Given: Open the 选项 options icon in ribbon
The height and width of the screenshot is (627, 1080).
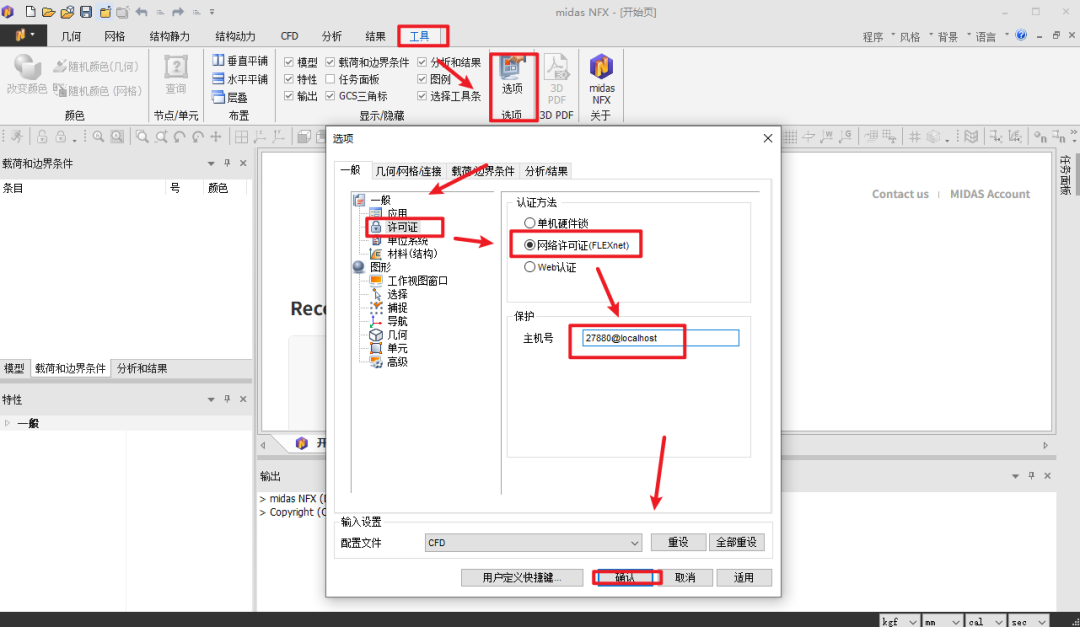Looking at the screenshot, I should point(512,75).
